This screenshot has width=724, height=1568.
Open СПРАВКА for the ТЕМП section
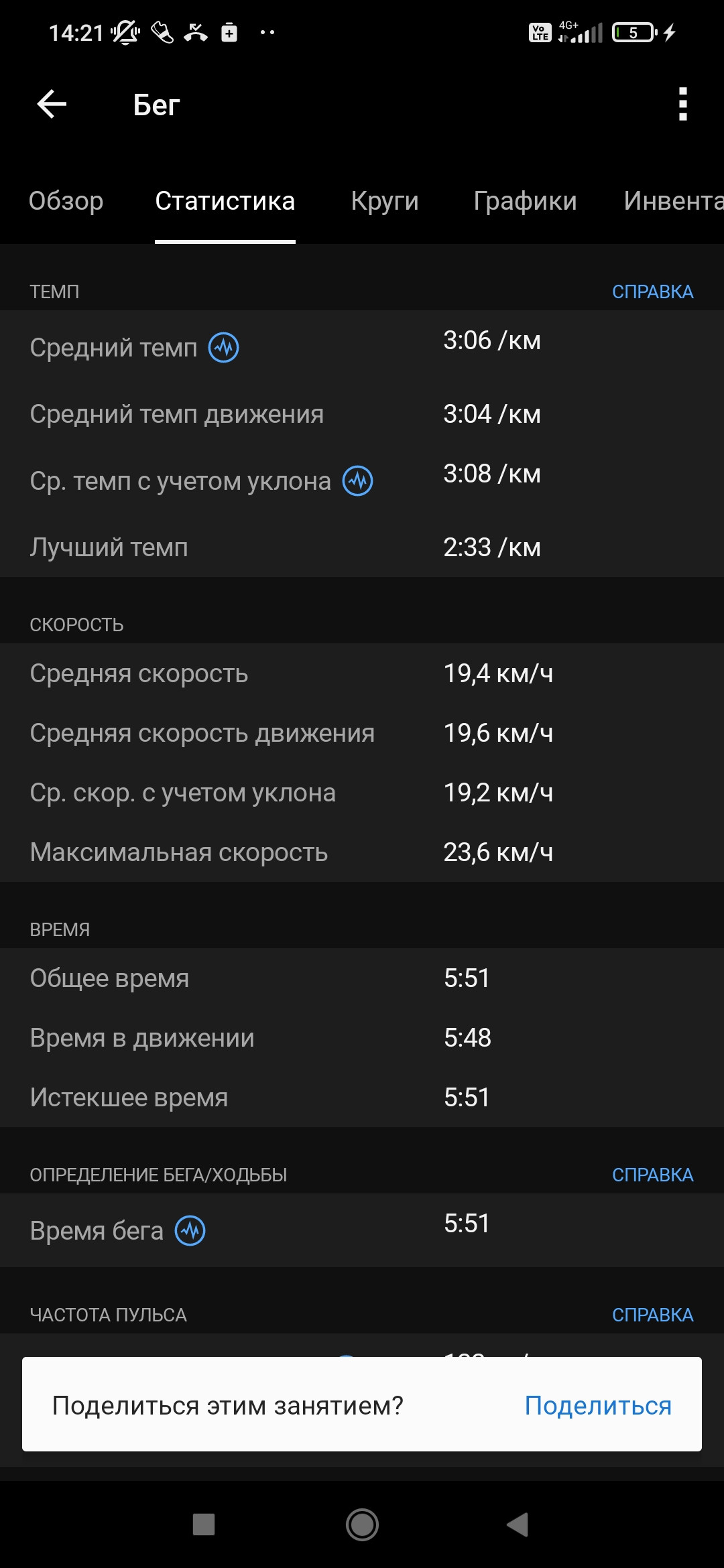pos(652,291)
